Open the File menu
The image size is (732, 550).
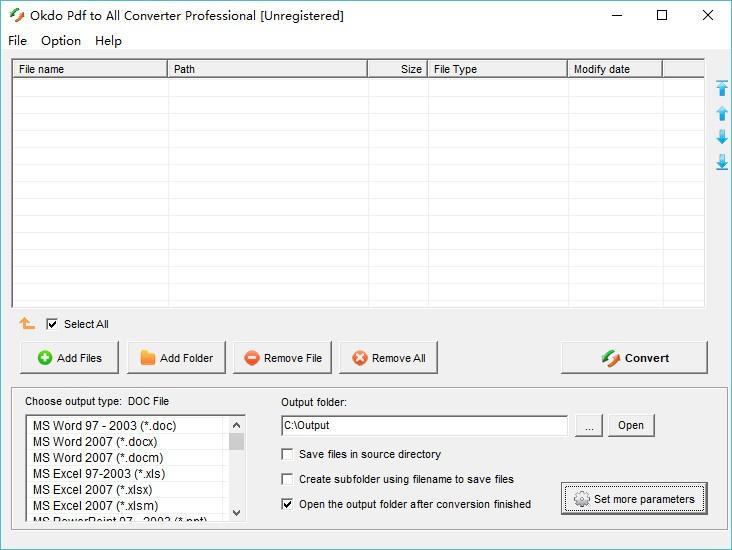coord(17,41)
